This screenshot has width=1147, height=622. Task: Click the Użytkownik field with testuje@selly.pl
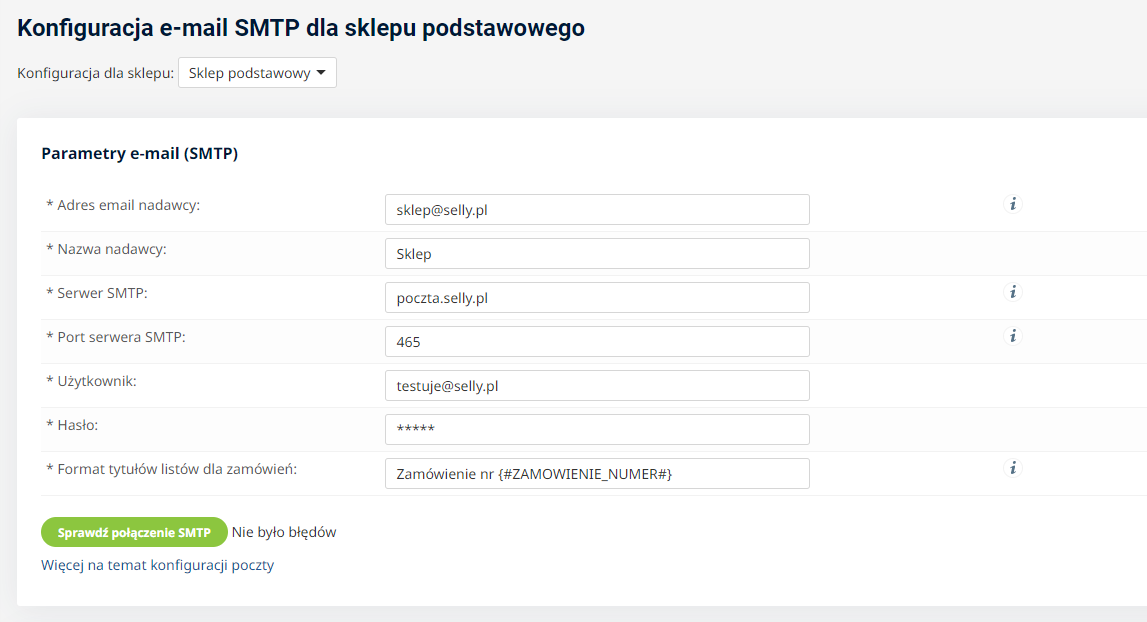pyautogui.click(x=596, y=386)
